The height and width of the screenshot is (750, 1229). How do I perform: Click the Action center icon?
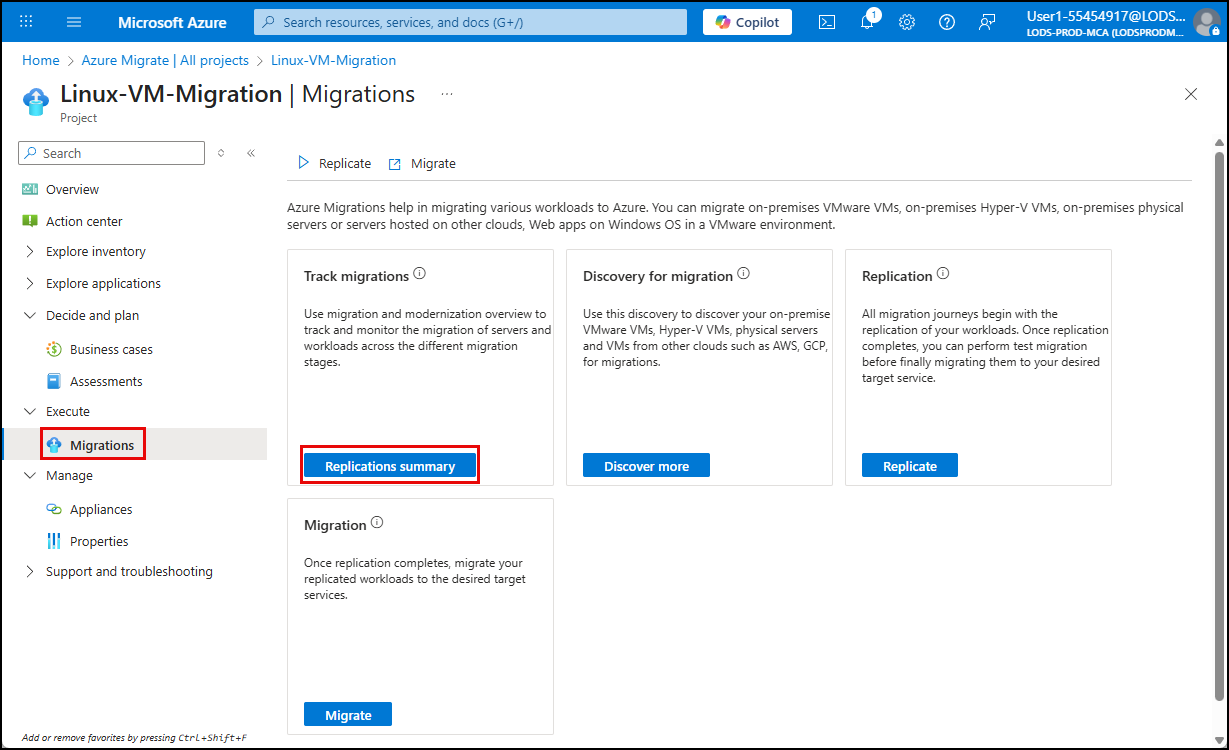(x=30, y=221)
